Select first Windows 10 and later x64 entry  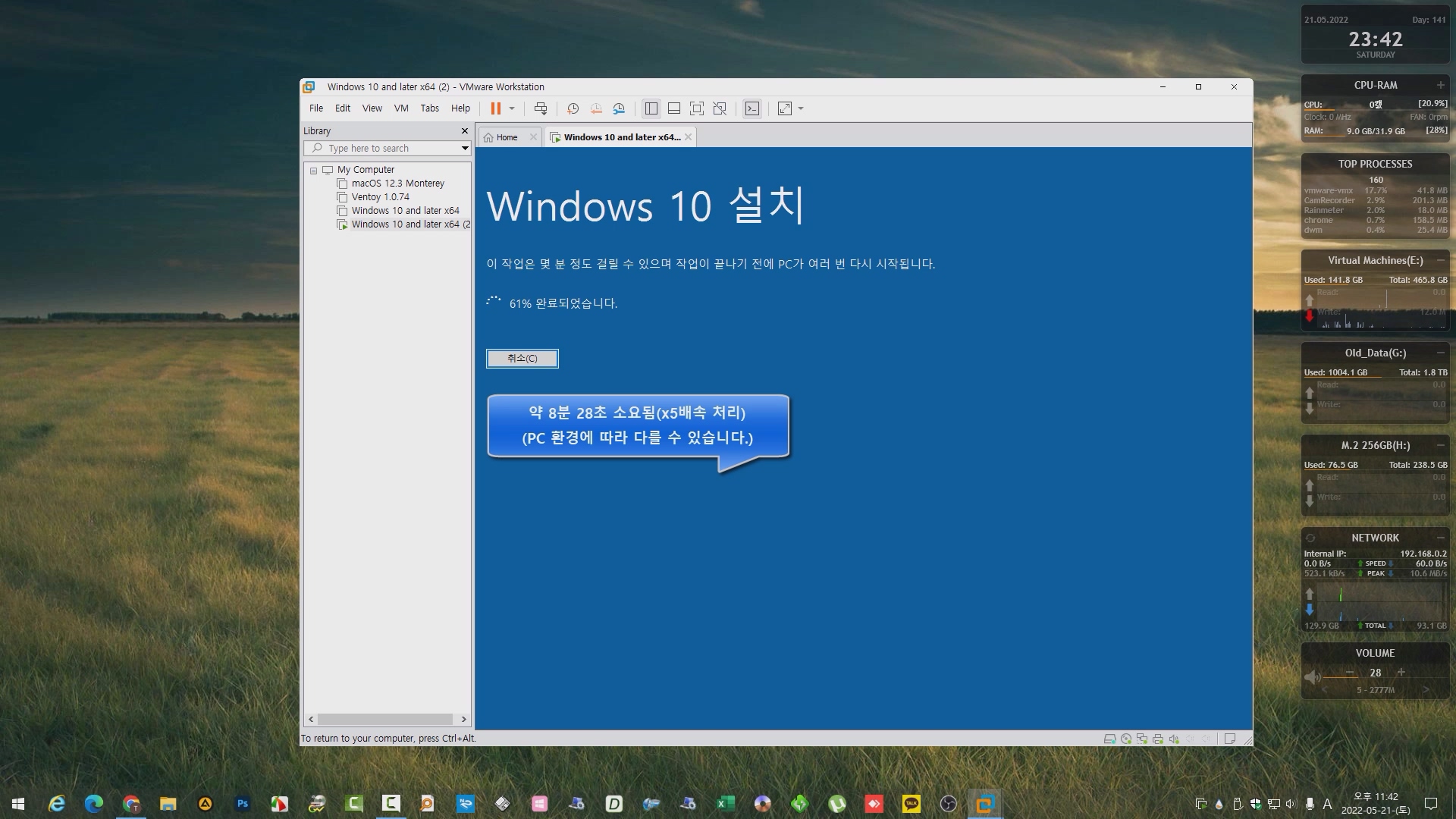[405, 211]
